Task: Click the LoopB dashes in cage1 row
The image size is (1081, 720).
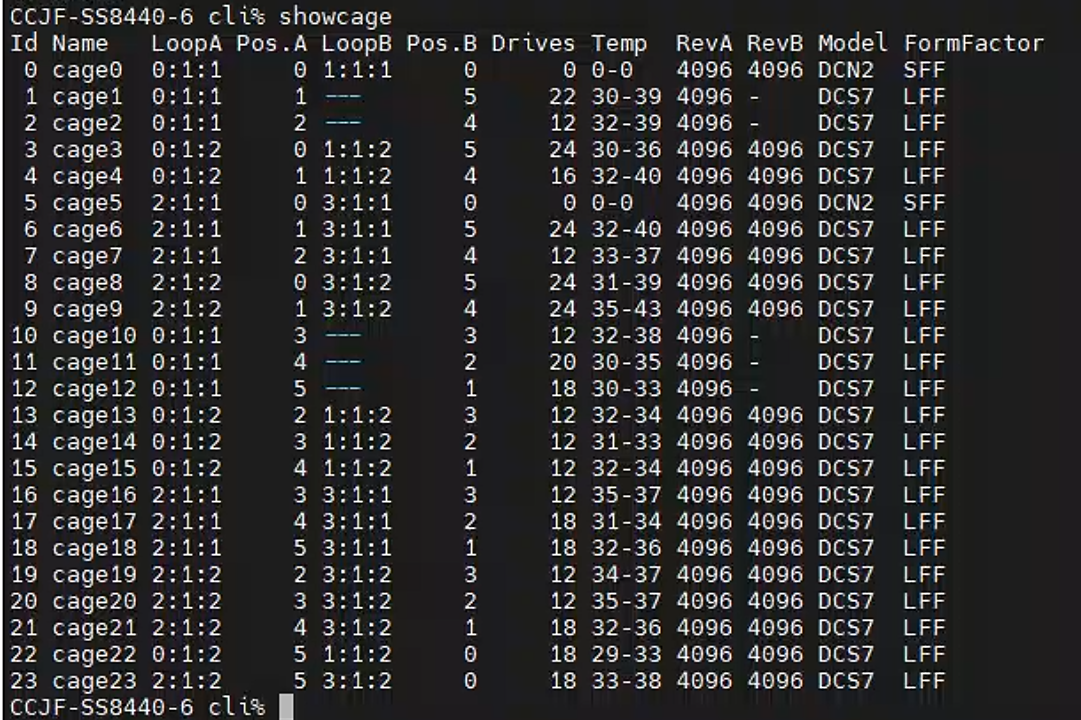Action: pyautogui.click(x=343, y=97)
